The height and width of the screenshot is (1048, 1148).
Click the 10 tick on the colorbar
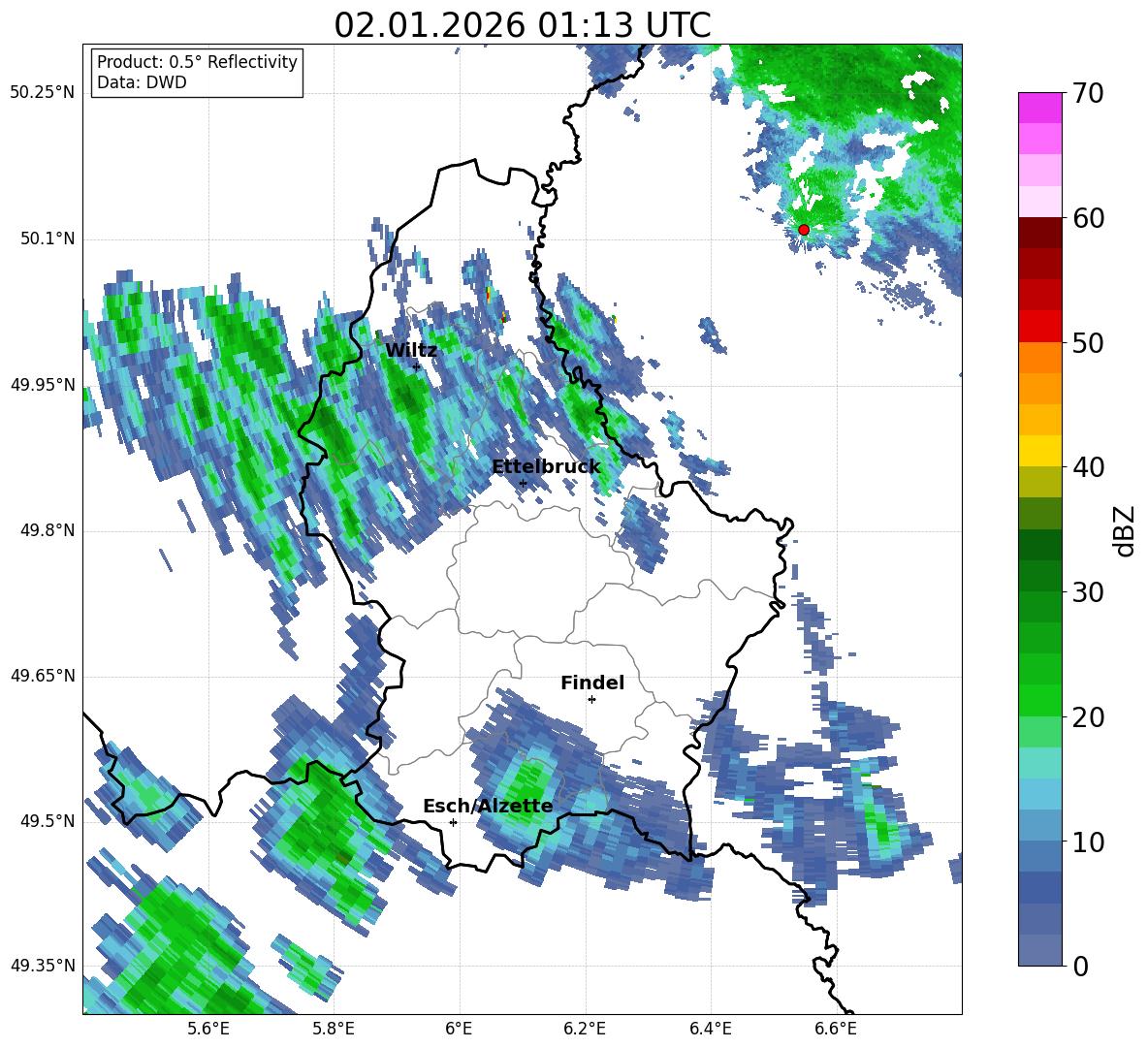tap(1089, 842)
